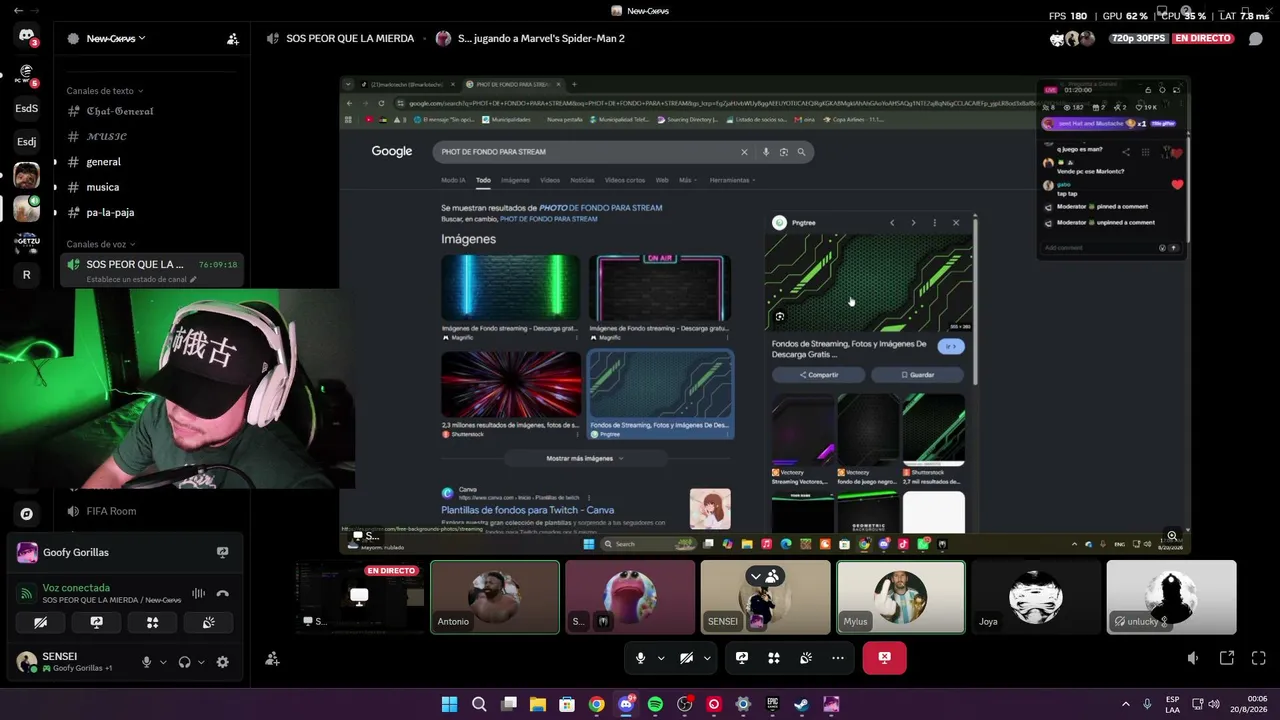Open Windows Start menu
1280x720 pixels.
(x=450, y=704)
